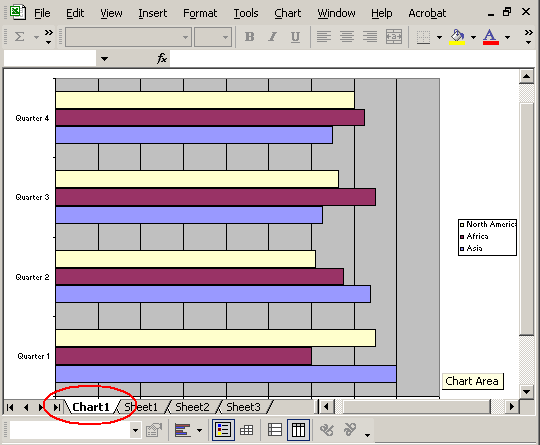
Task: Open the Insert menu
Action: pos(153,13)
